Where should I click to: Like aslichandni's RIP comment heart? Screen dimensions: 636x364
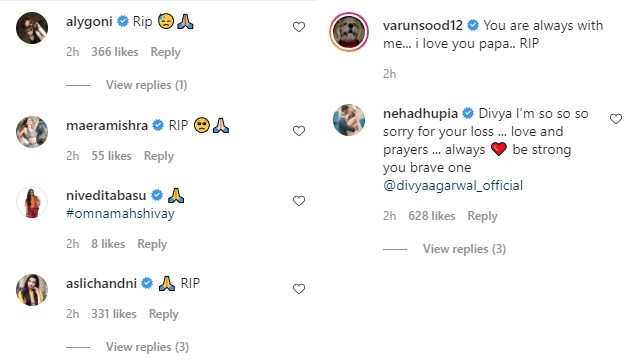pos(299,289)
